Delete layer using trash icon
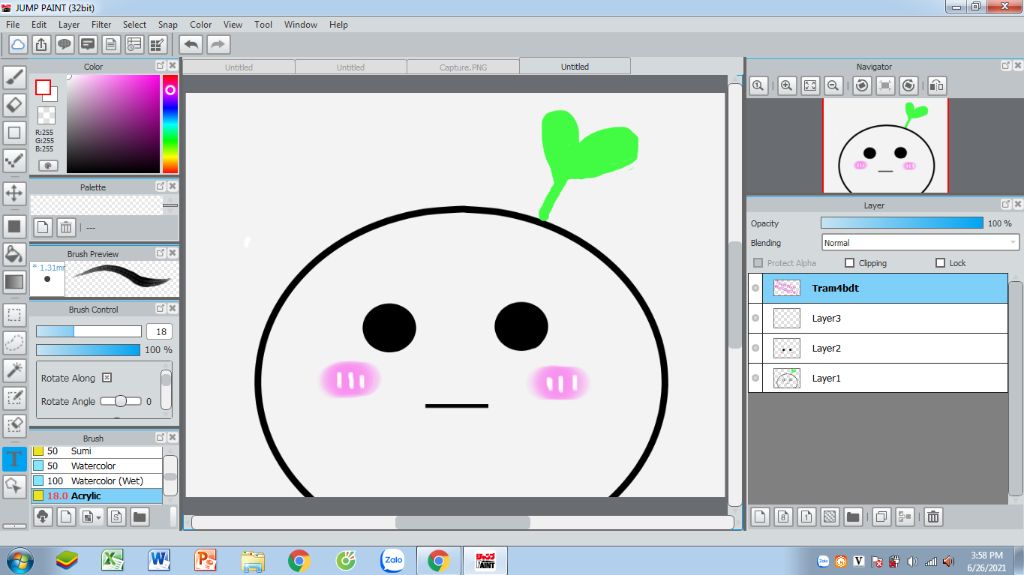This screenshot has height=575, width=1024. pyautogui.click(x=933, y=517)
